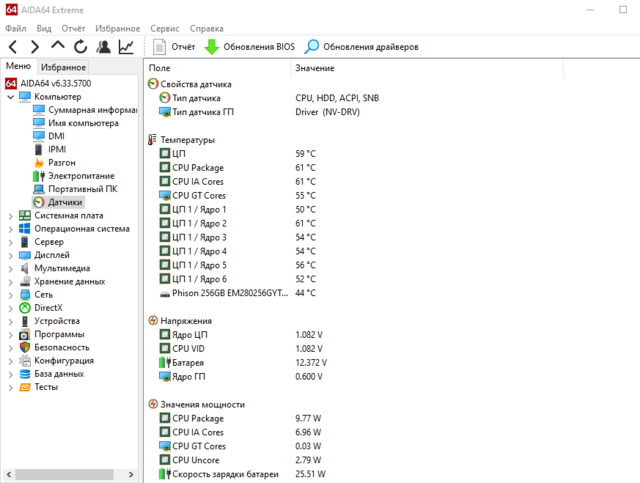Open the user manager toolbar icon
The image size is (640, 483).
[x=103, y=47]
